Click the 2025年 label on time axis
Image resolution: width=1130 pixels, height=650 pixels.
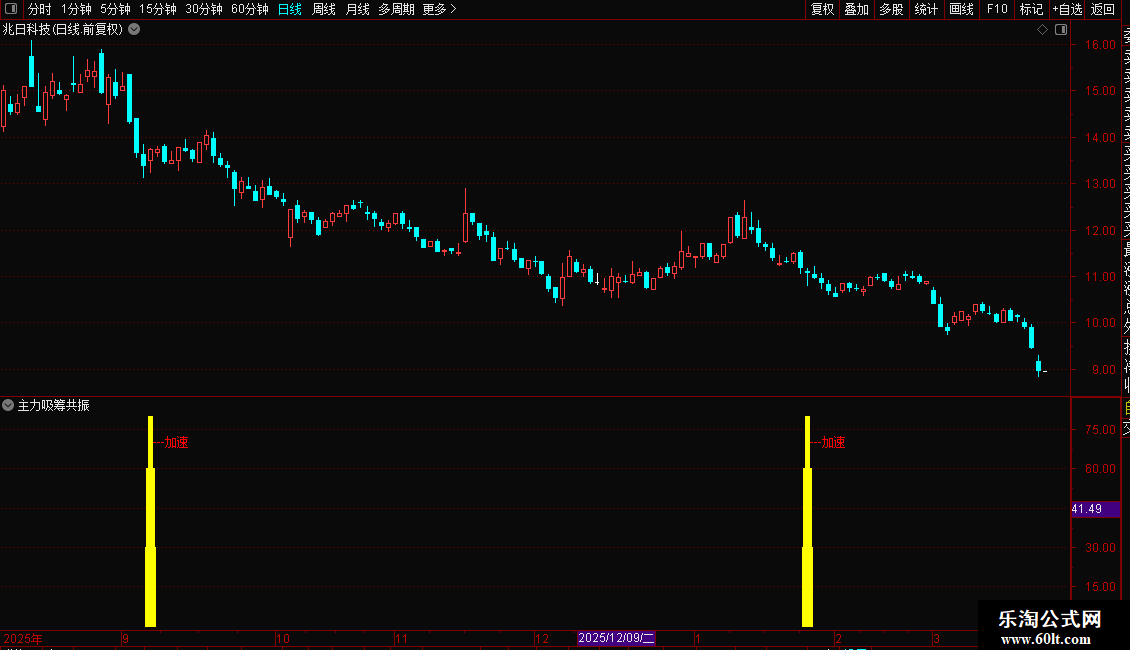click(23, 638)
